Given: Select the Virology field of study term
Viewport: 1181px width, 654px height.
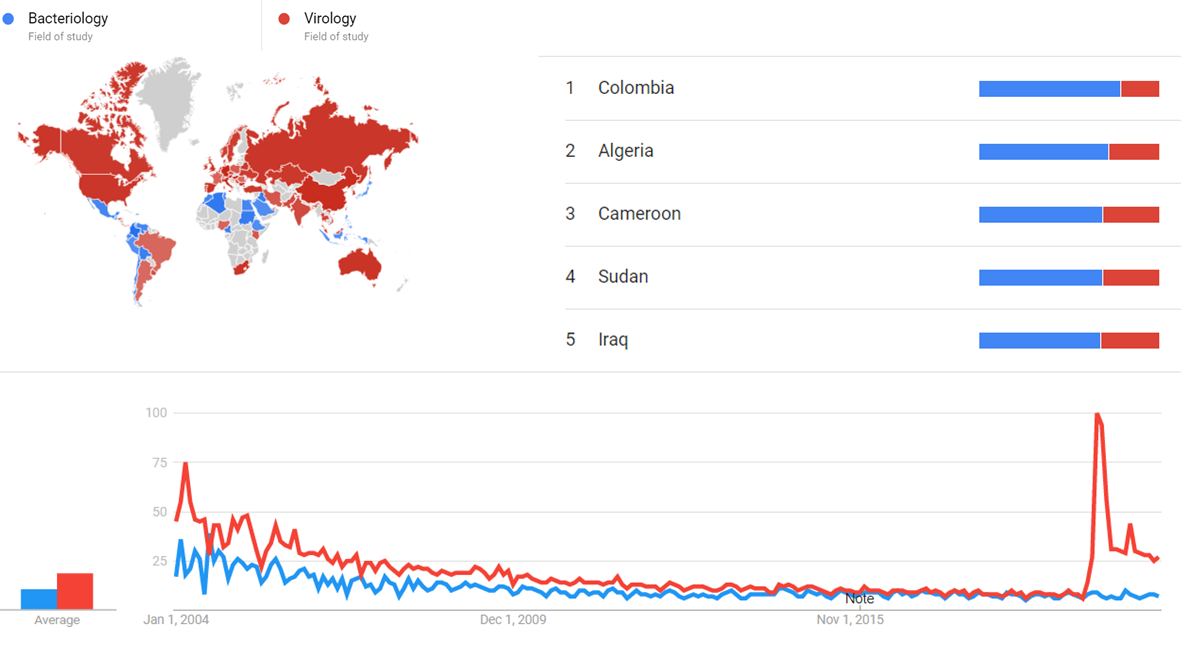Looking at the screenshot, I should click(x=330, y=19).
